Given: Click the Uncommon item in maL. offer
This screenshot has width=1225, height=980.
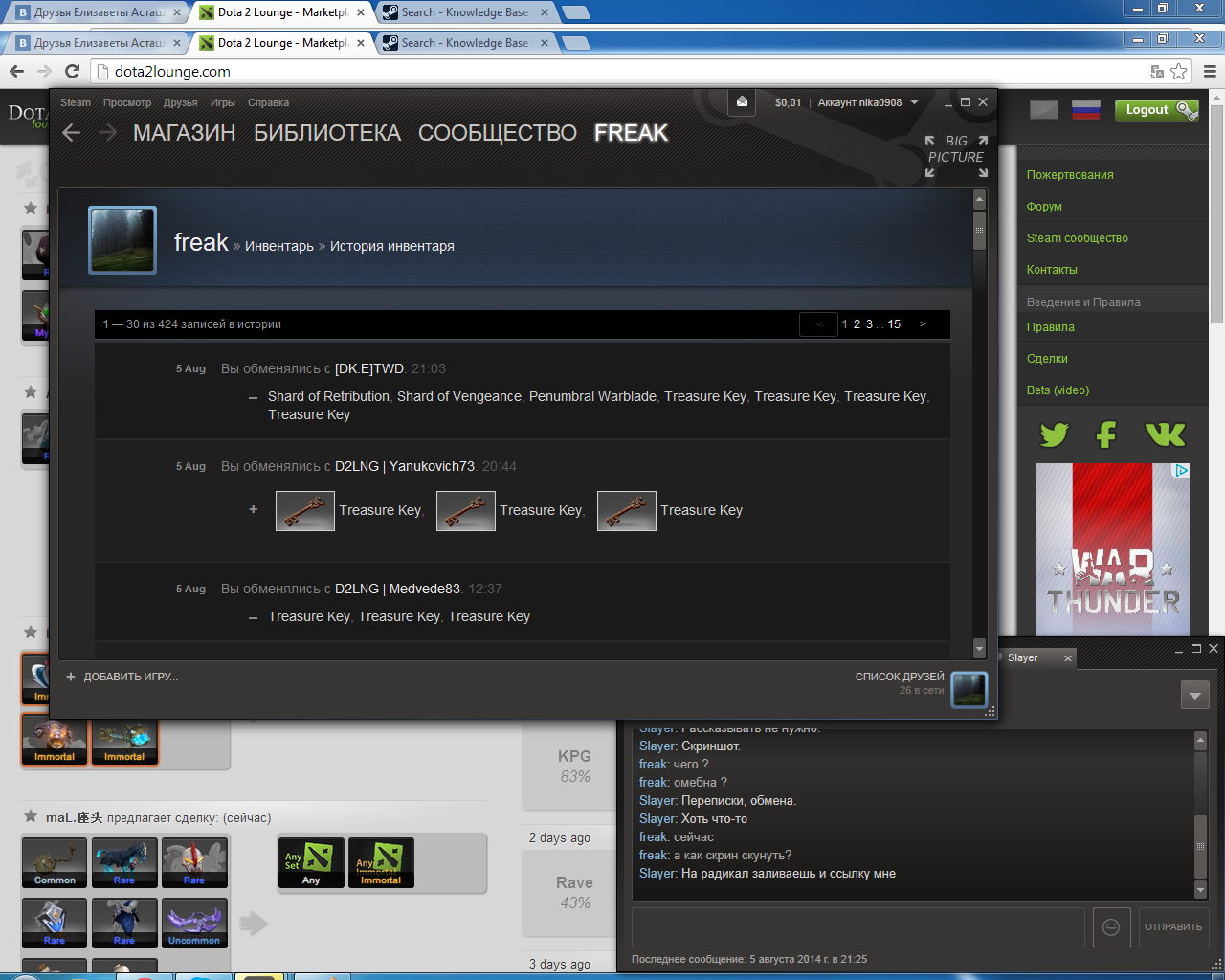Looking at the screenshot, I should (x=194, y=924).
